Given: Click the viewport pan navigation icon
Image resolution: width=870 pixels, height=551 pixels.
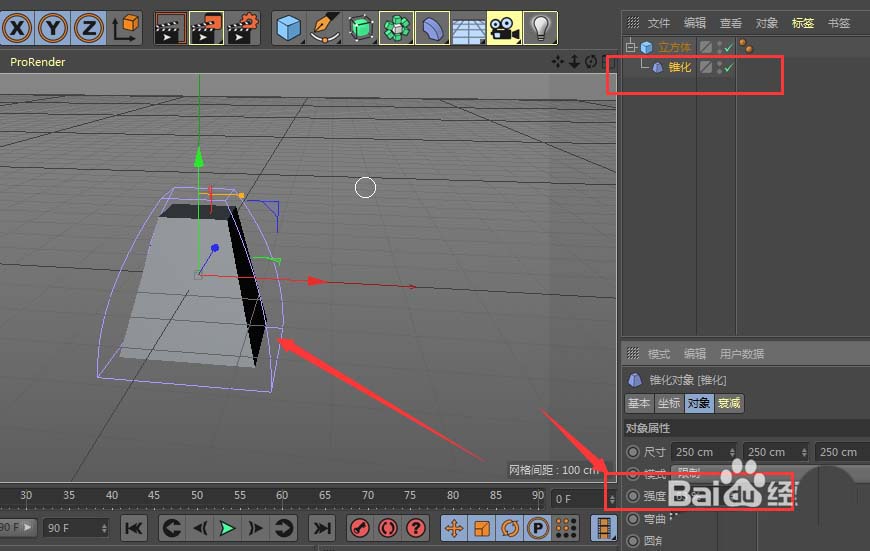Looking at the screenshot, I should [558, 62].
